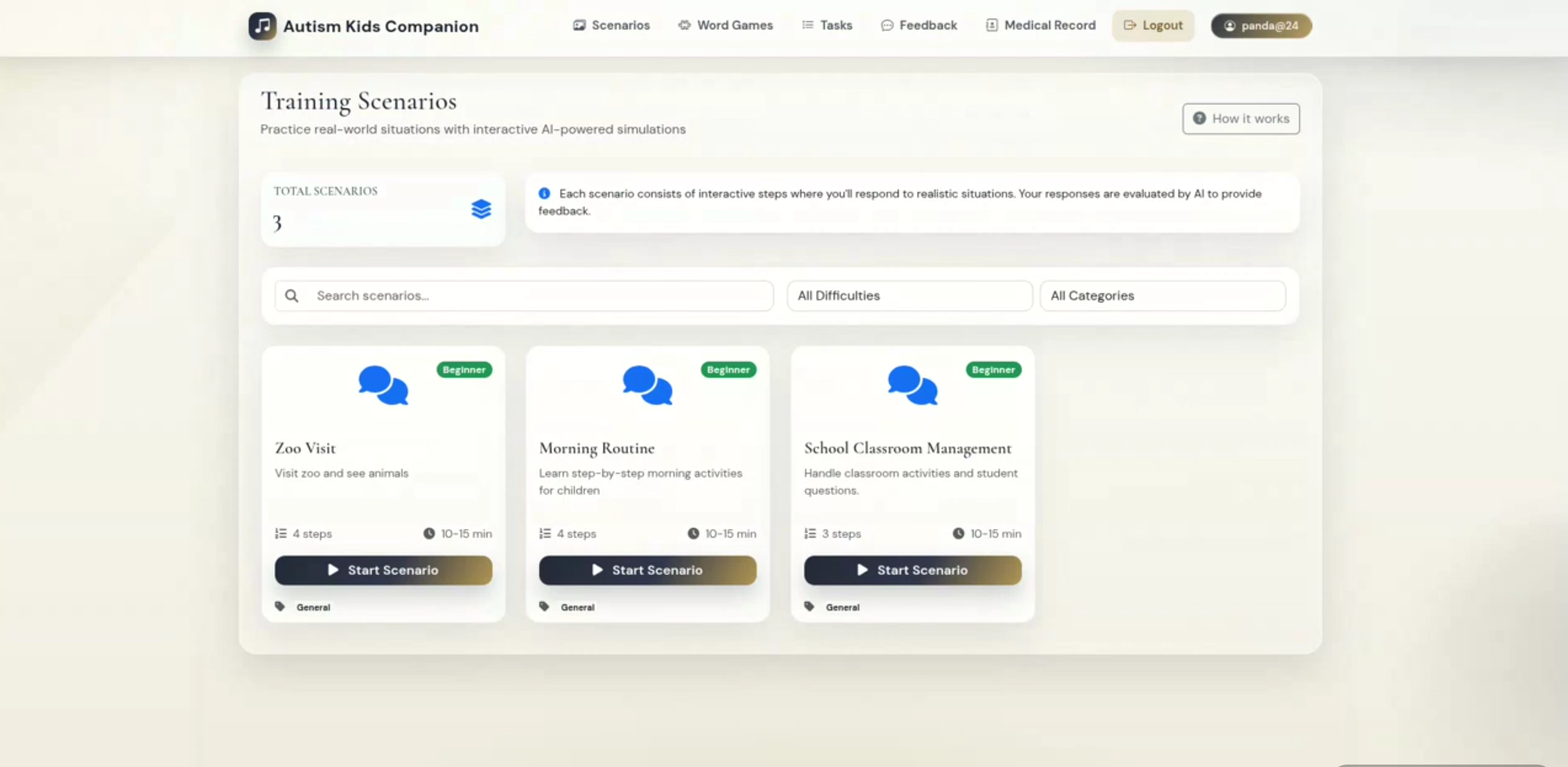Click the clock icon on Morning Routine
The height and width of the screenshot is (767, 1568).
pos(693,533)
